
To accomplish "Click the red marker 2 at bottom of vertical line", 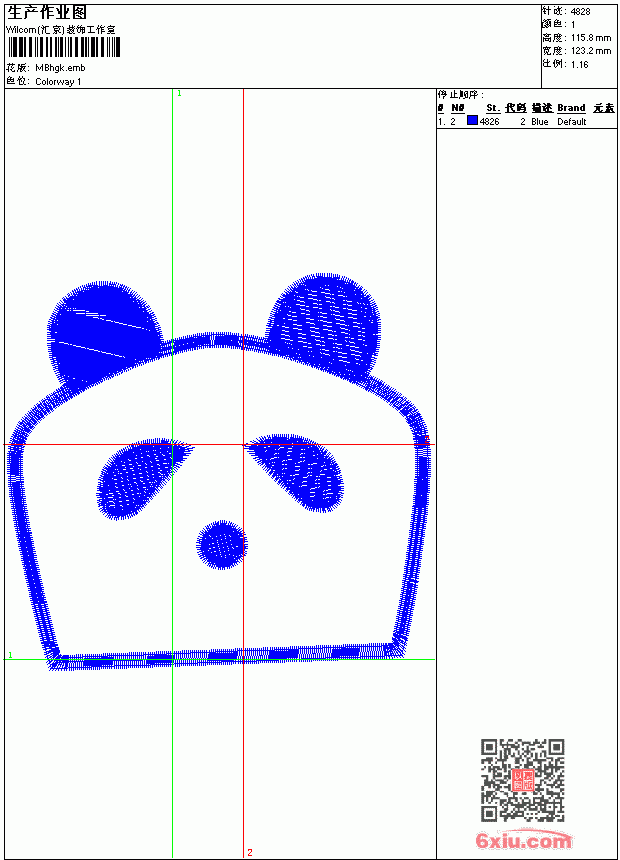I will (250, 852).
